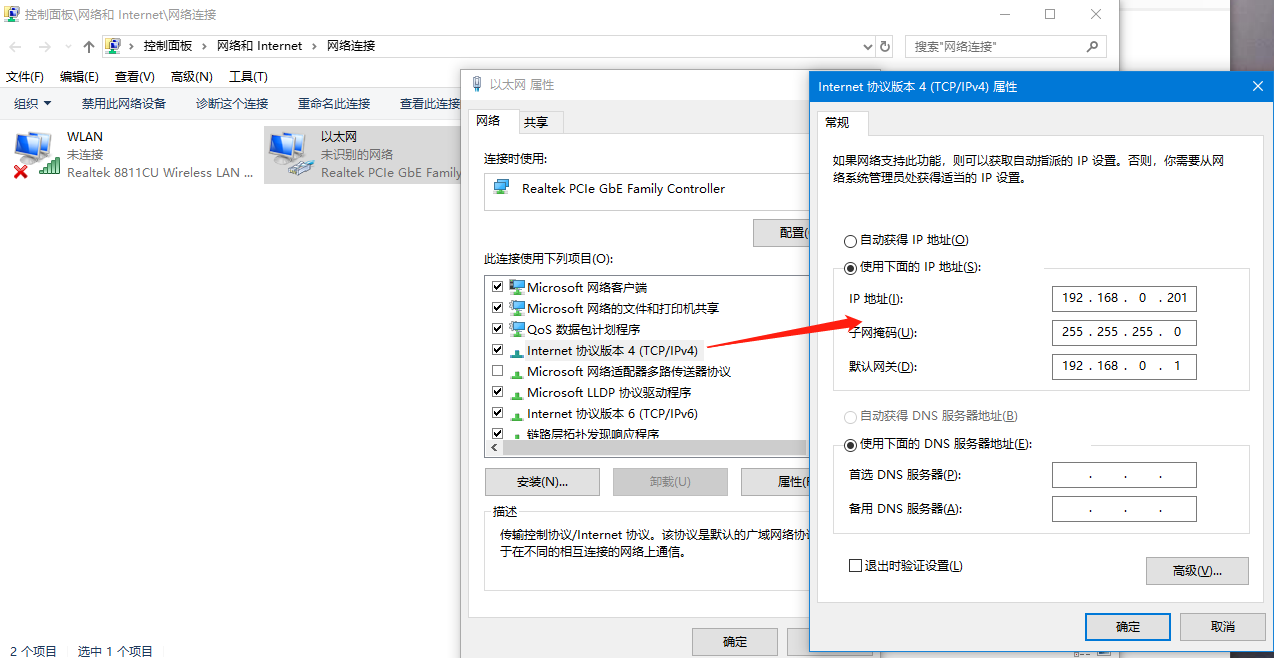Open recent locations dropdown beside forward arrow
The height and width of the screenshot is (658, 1274).
(67, 47)
